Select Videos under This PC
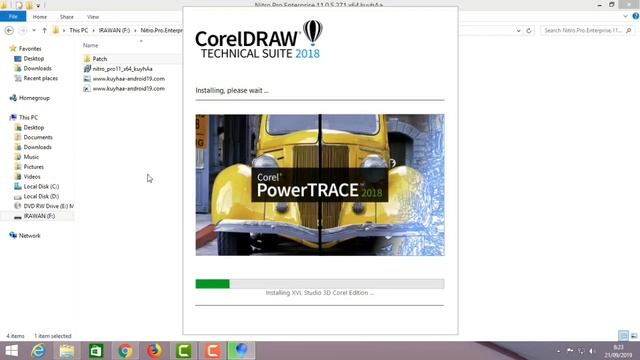The width and height of the screenshot is (640, 360). point(32,177)
